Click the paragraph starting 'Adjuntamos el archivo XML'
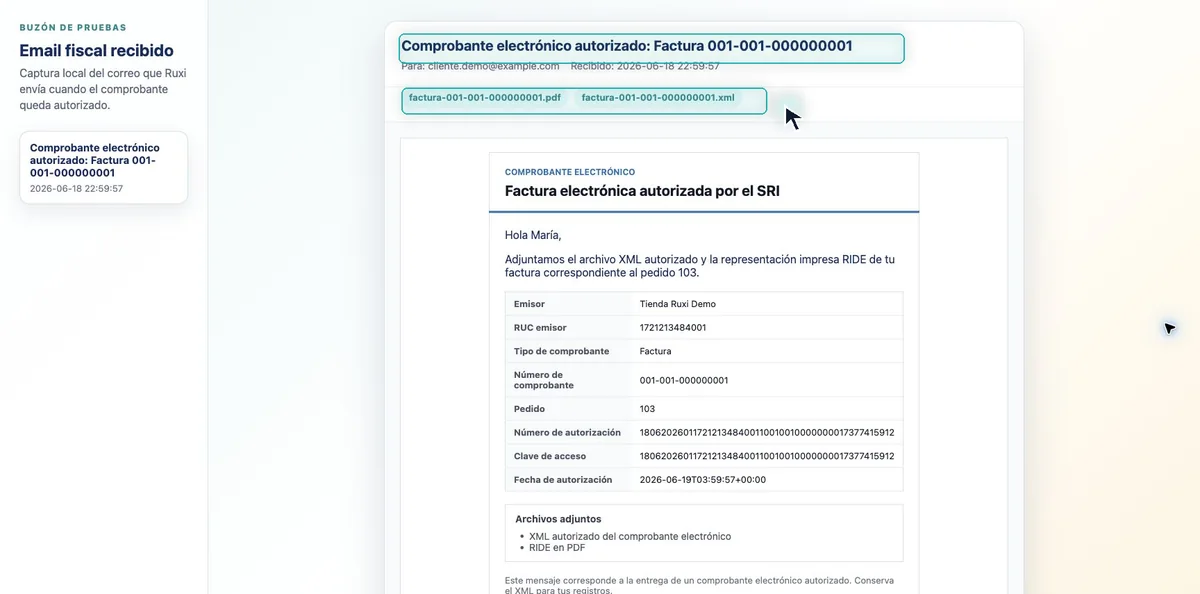The image size is (1200, 594). (x=700, y=265)
